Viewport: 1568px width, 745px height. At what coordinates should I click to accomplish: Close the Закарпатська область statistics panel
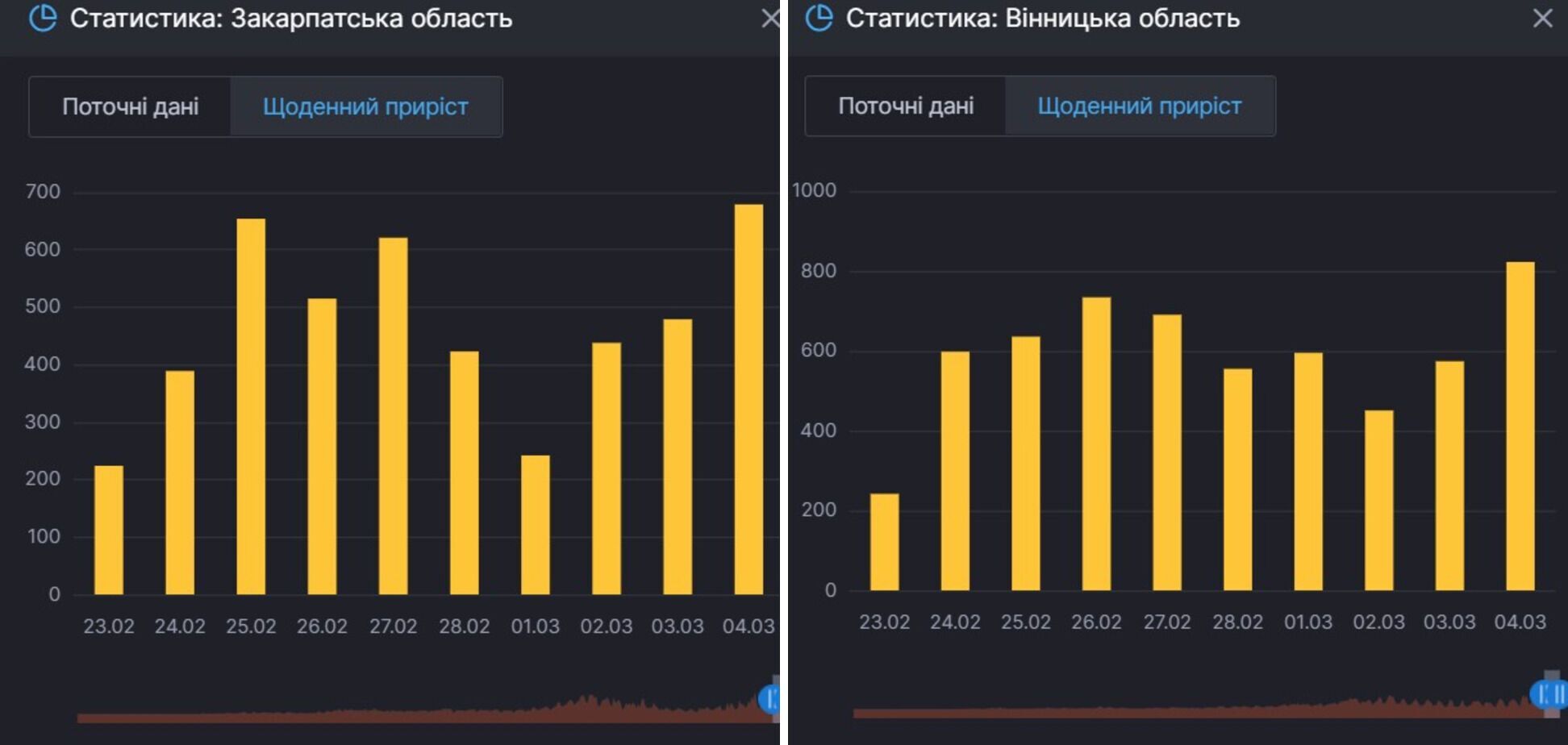(x=770, y=18)
